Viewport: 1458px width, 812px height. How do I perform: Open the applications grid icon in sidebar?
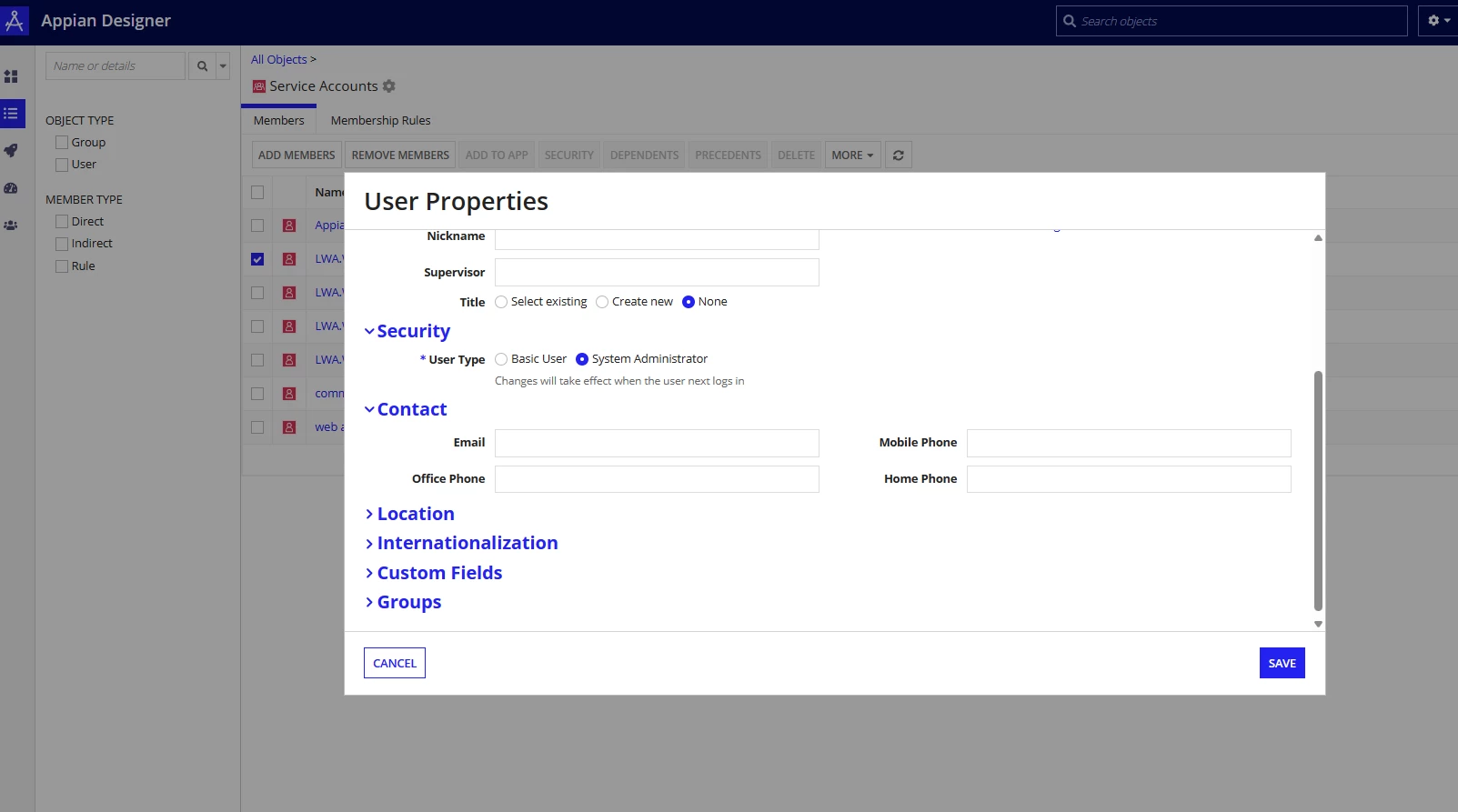pos(11,76)
